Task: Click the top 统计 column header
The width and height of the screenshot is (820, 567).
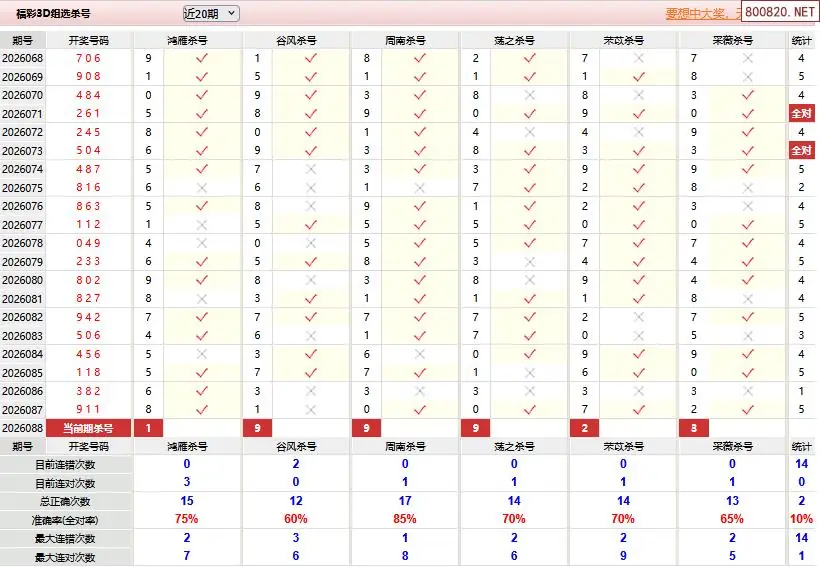Action: [x=801, y=41]
